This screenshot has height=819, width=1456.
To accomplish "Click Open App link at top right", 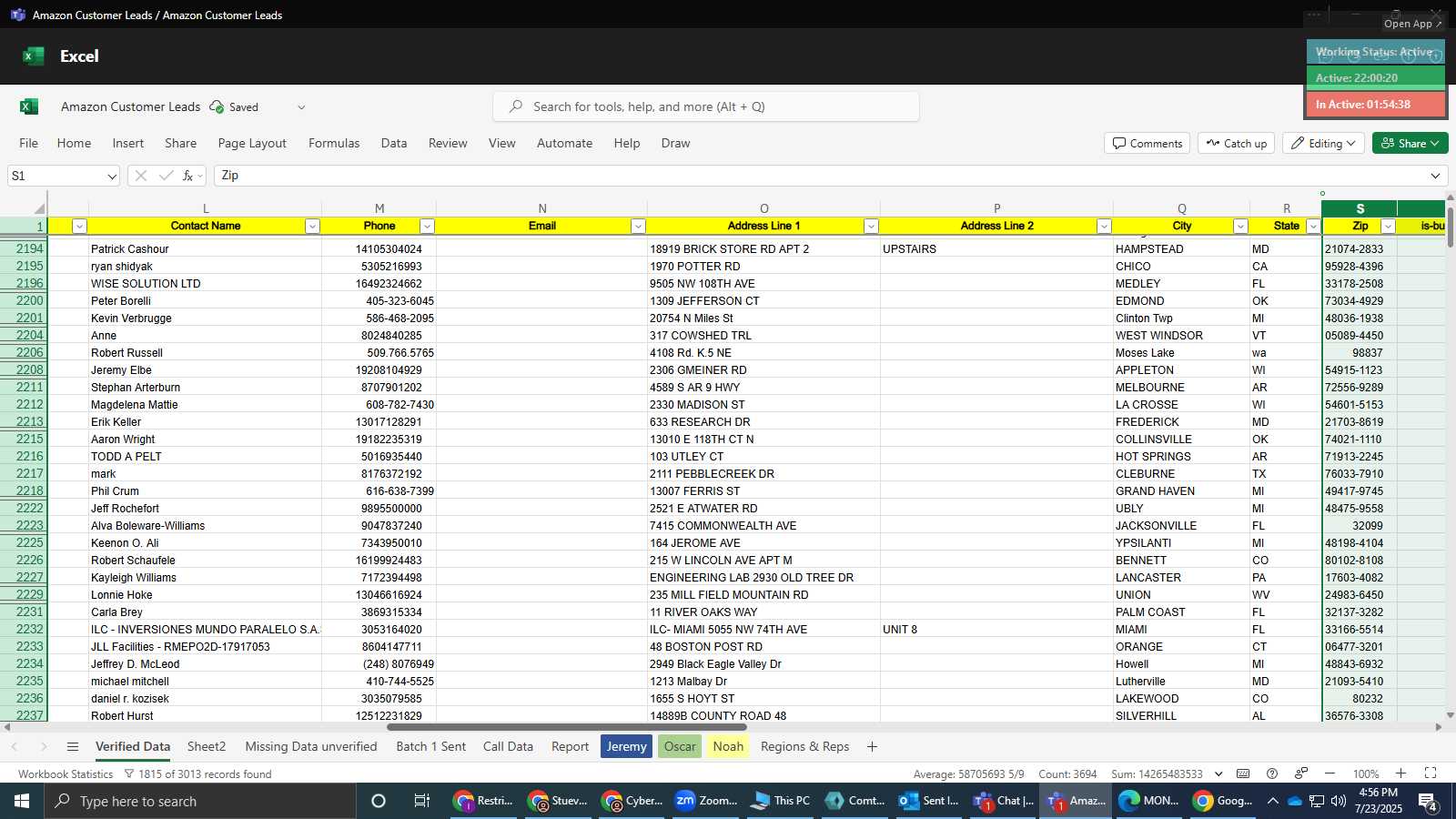I will click(1412, 24).
